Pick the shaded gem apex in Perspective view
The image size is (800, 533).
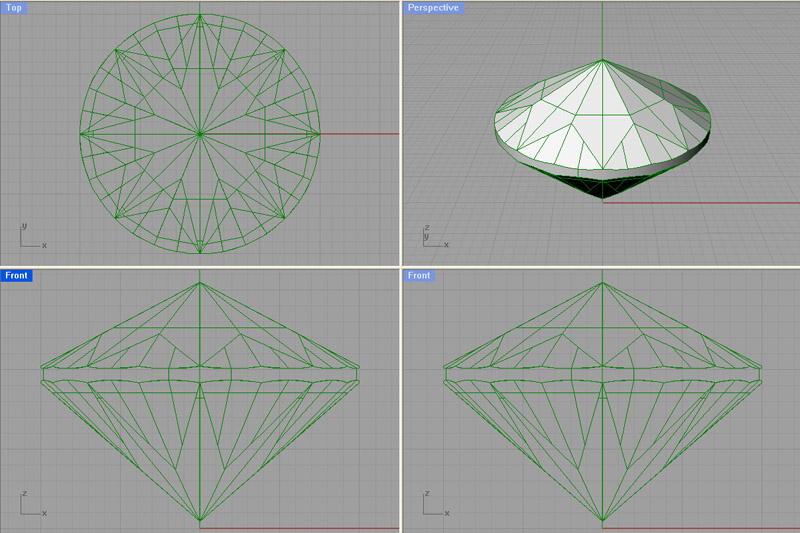pos(603,60)
